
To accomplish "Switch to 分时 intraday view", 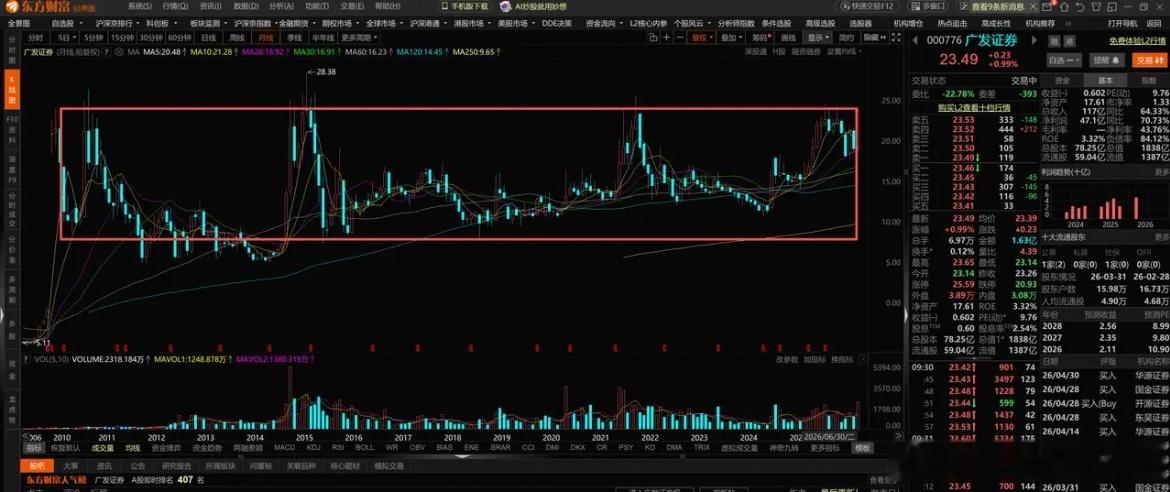I will click(x=35, y=37).
